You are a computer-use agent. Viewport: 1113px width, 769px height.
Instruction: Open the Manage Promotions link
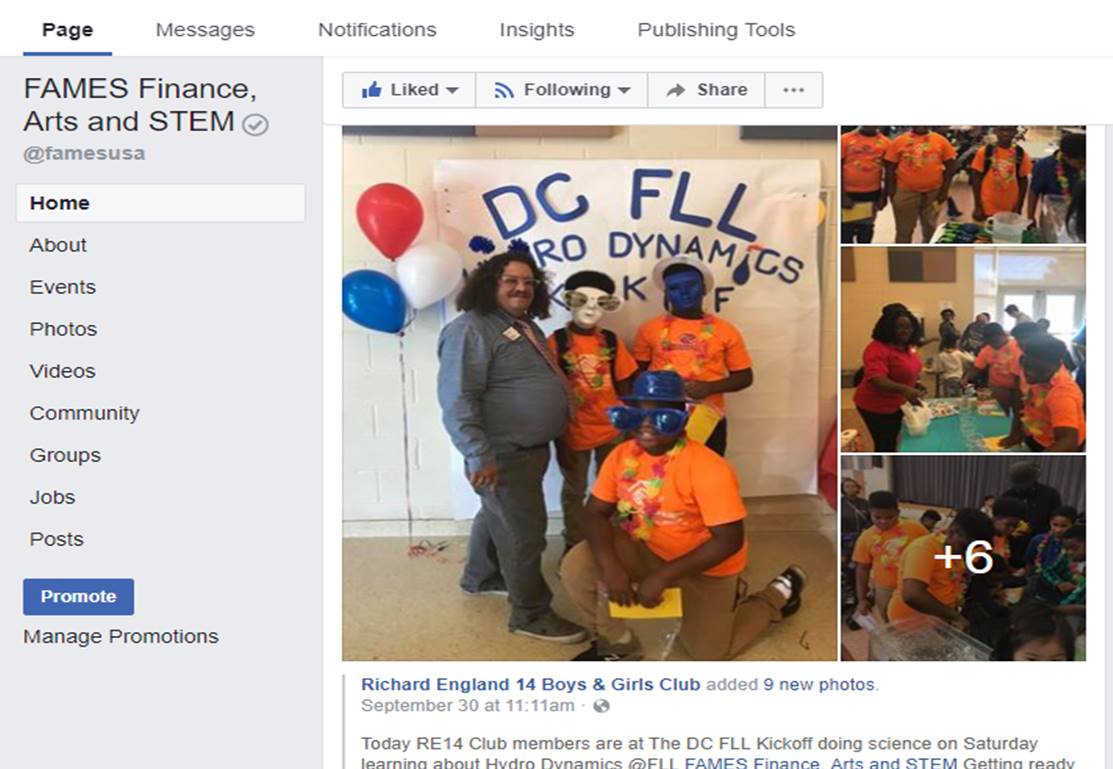[121, 636]
